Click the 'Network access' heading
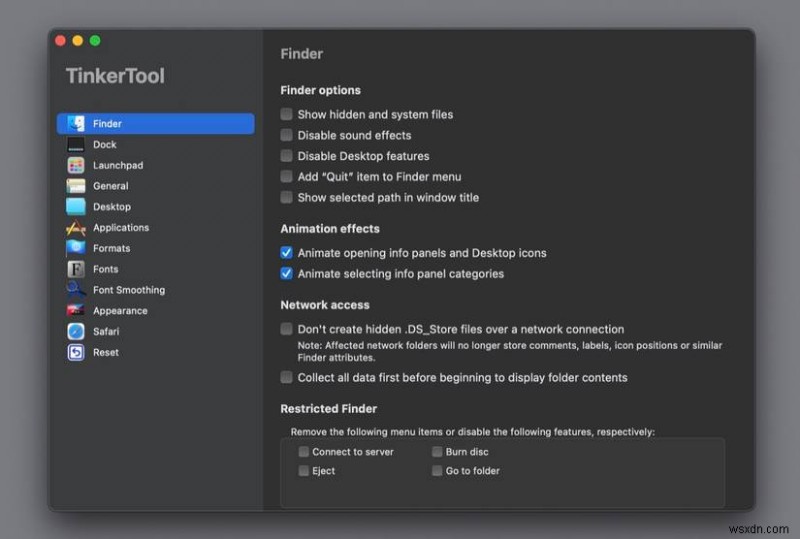This screenshot has width=800, height=539. (x=325, y=305)
